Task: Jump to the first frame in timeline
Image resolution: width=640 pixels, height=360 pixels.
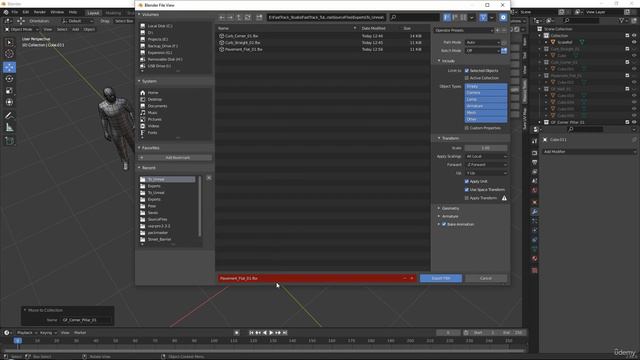Action: pyautogui.click(x=251, y=333)
